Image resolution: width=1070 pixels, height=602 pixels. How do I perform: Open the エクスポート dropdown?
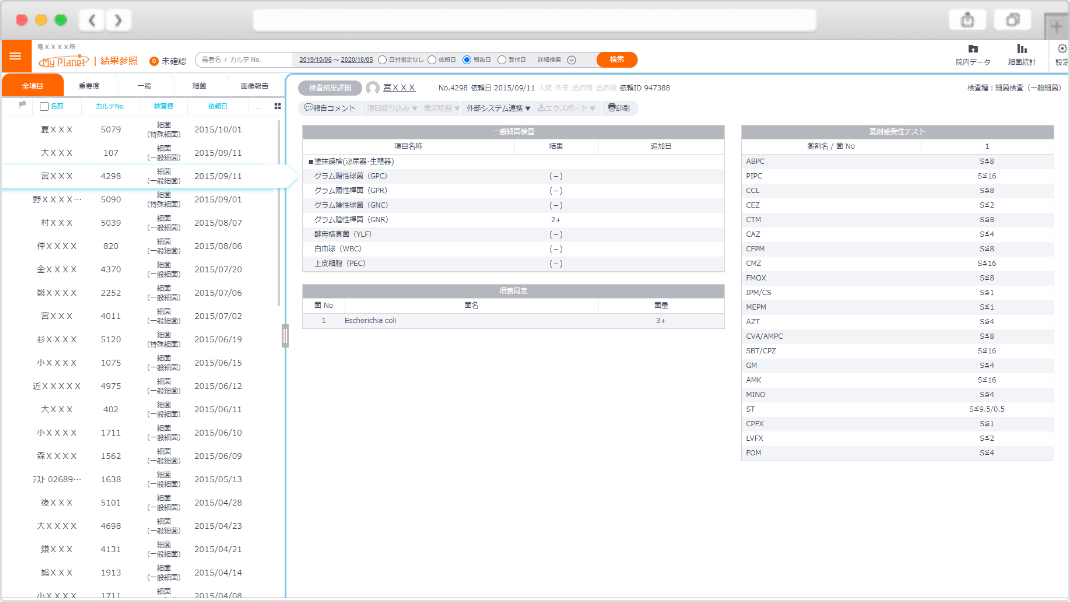point(567,108)
